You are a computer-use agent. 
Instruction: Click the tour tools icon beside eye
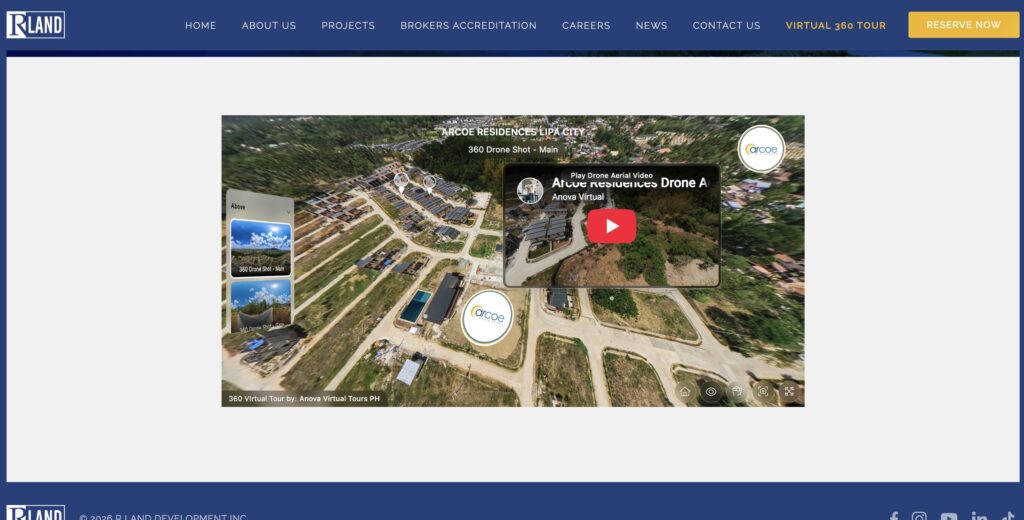(x=737, y=391)
